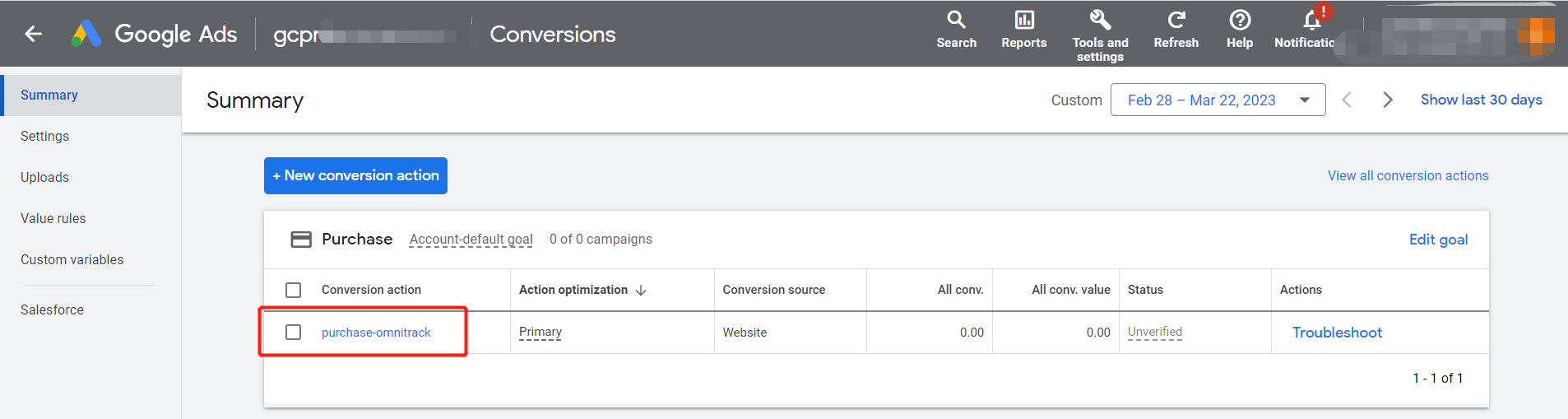Click the Conversion source column header
Viewport: 1568px width, 419px height.
tap(773, 290)
